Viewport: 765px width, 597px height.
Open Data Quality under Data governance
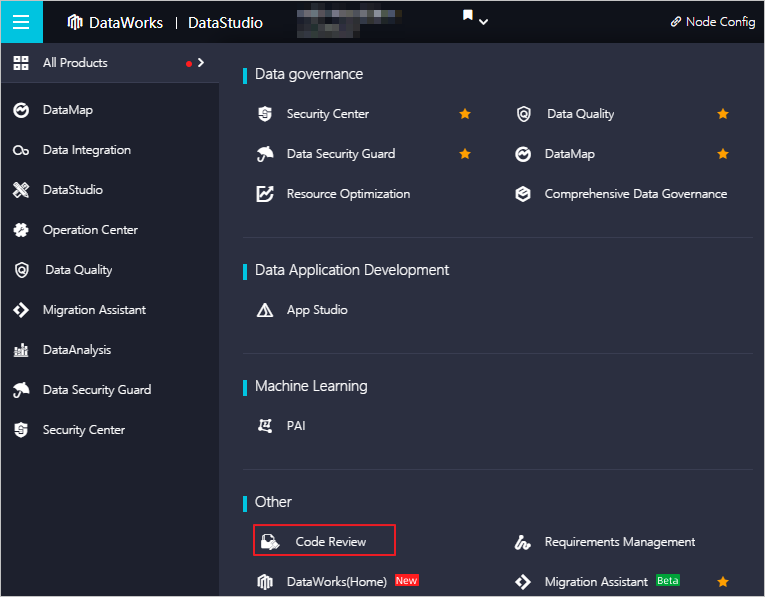[581, 114]
